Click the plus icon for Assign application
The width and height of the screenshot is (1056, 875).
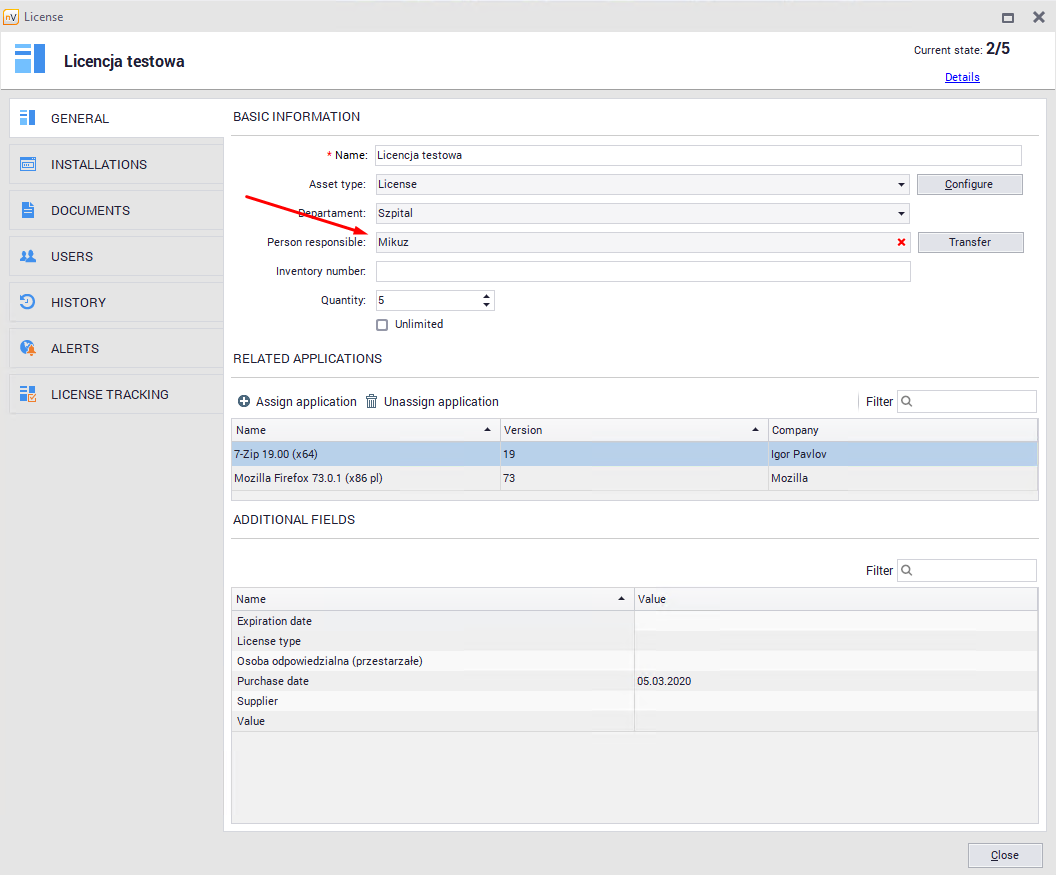tap(244, 401)
